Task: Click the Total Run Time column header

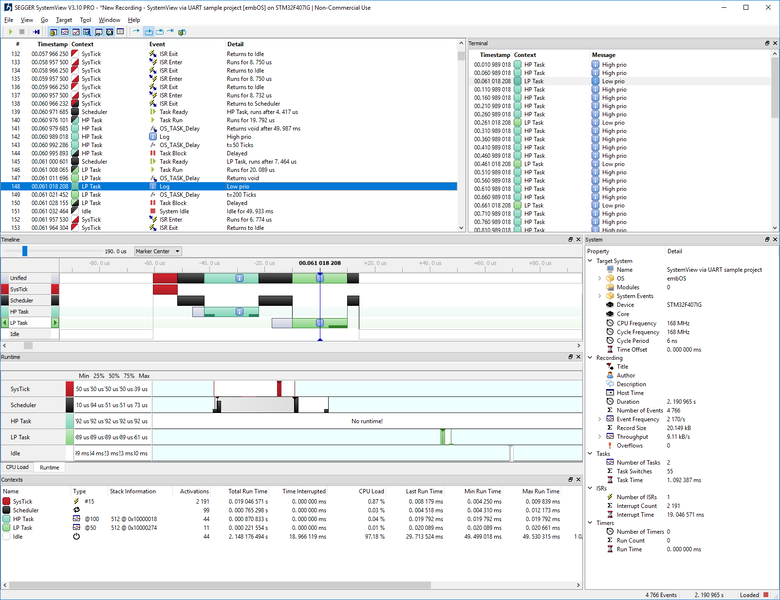Action: pyautogui.click(x=247, y=491)
